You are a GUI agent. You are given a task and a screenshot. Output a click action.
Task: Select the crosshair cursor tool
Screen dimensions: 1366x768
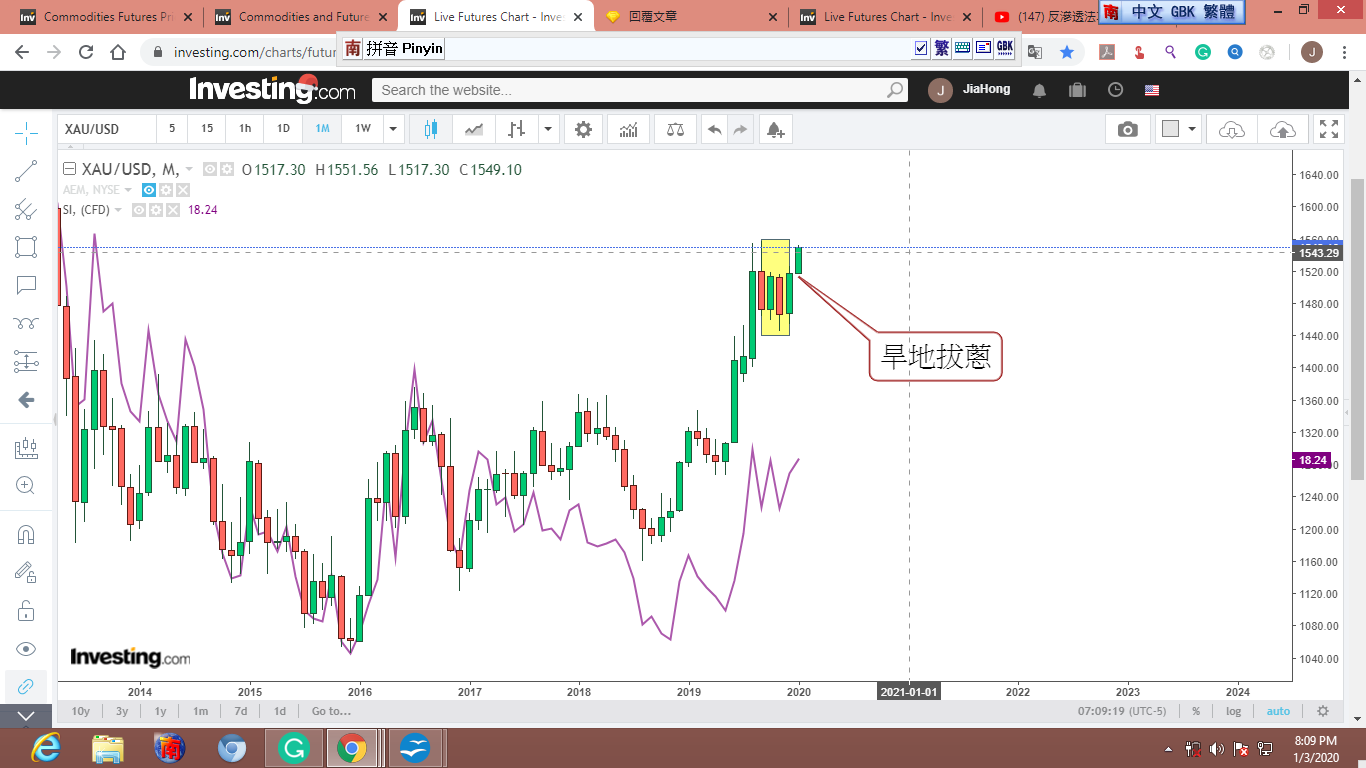tap(26, 132)
